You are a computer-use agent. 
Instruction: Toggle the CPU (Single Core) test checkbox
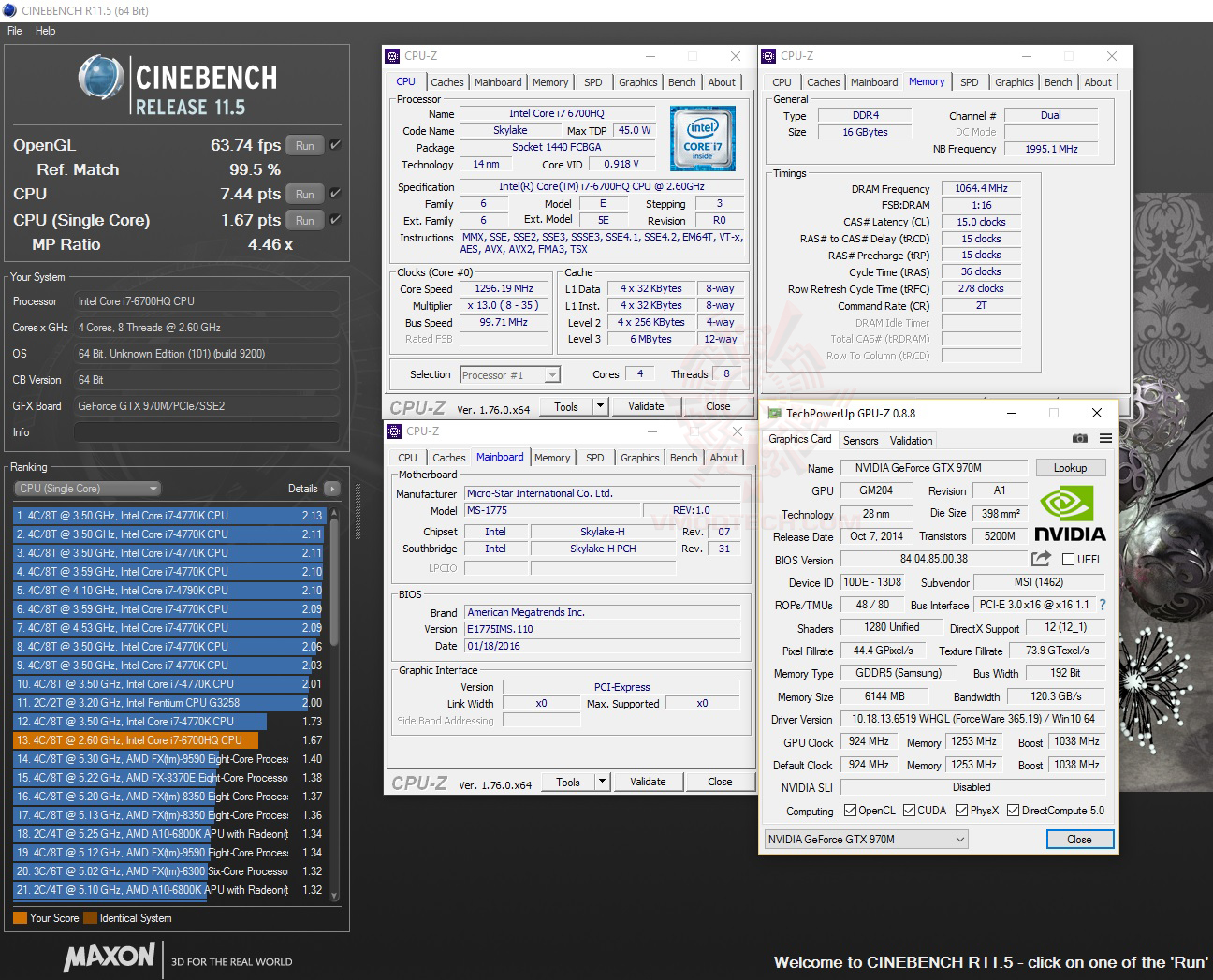click(x=335, y=220)
